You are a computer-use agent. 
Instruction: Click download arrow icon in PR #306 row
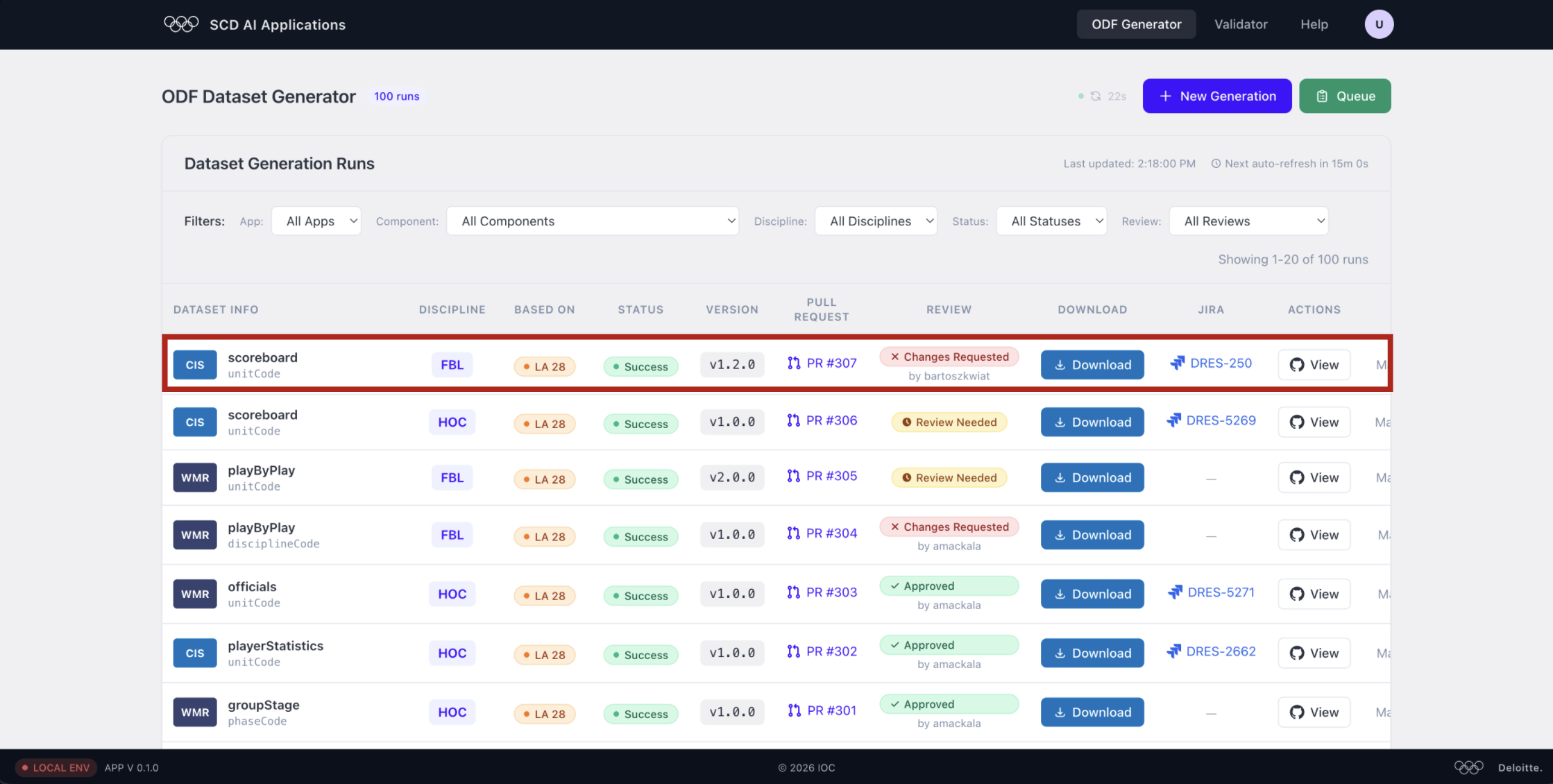coord(1060,423)
